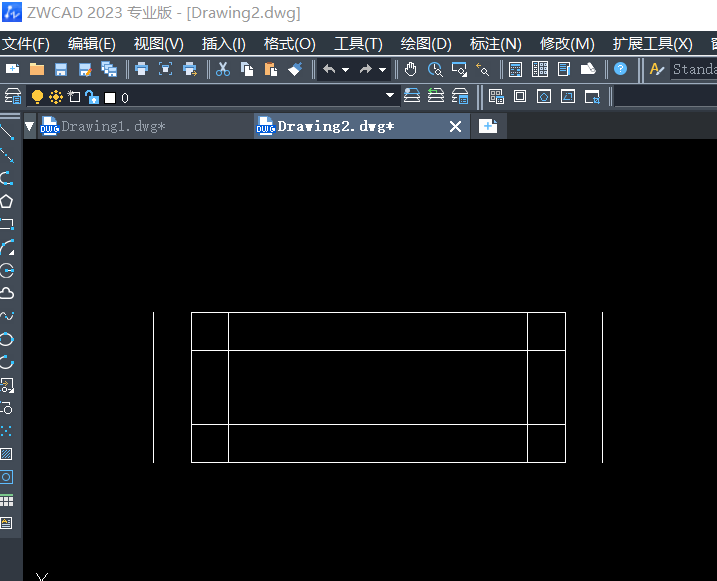This screenshot has width=717, height=581.
Task: Click the Help question mark icon
Action: (x=621, y=69)
